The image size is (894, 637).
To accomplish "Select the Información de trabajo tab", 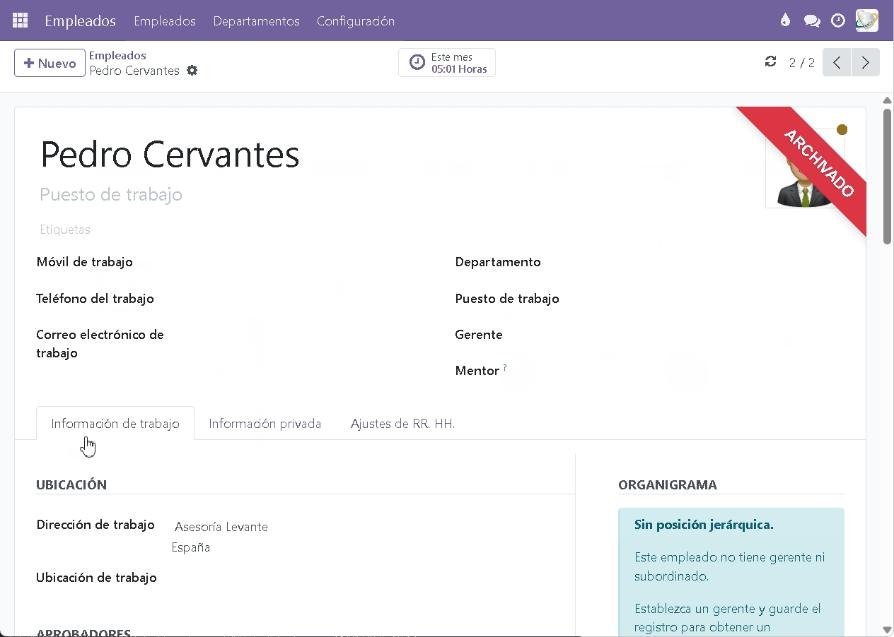I will (x=115, y=424).
